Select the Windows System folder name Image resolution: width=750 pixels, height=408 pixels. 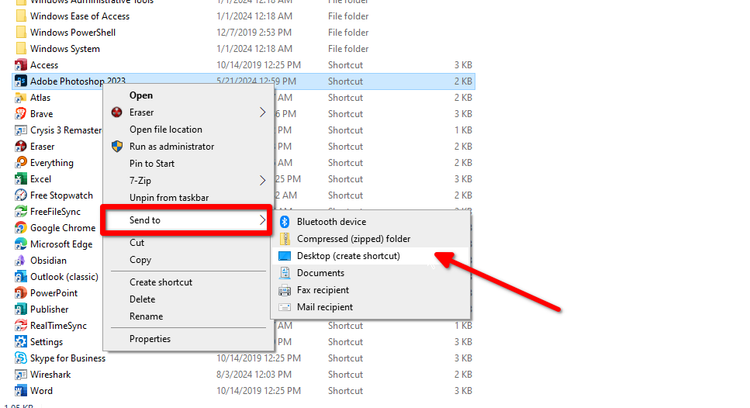point(65,49)
